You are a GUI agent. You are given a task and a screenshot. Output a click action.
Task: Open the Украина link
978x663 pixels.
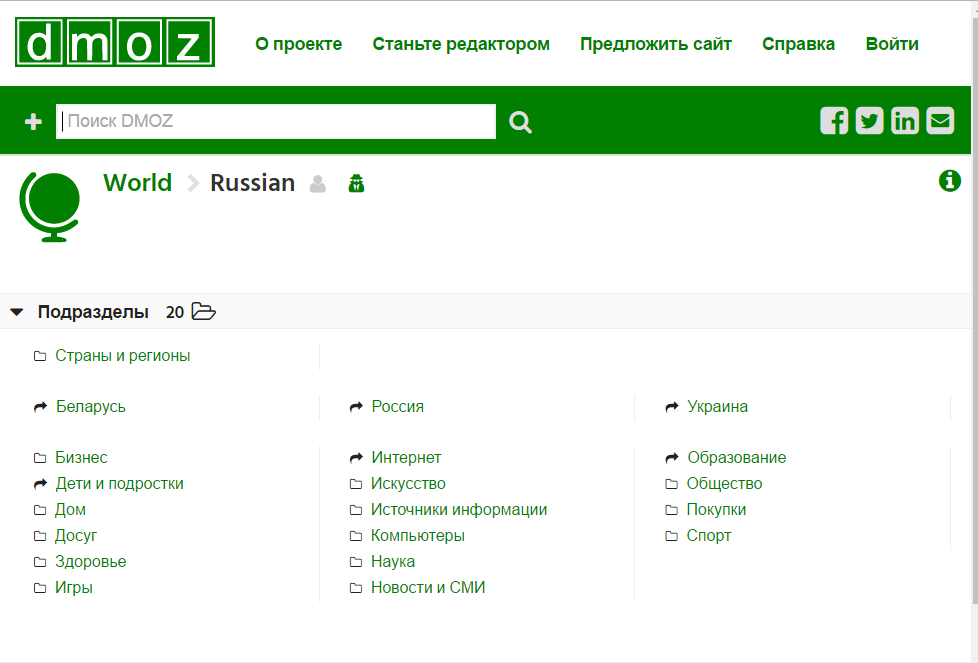pyautogui.click(x=717, y=407)
